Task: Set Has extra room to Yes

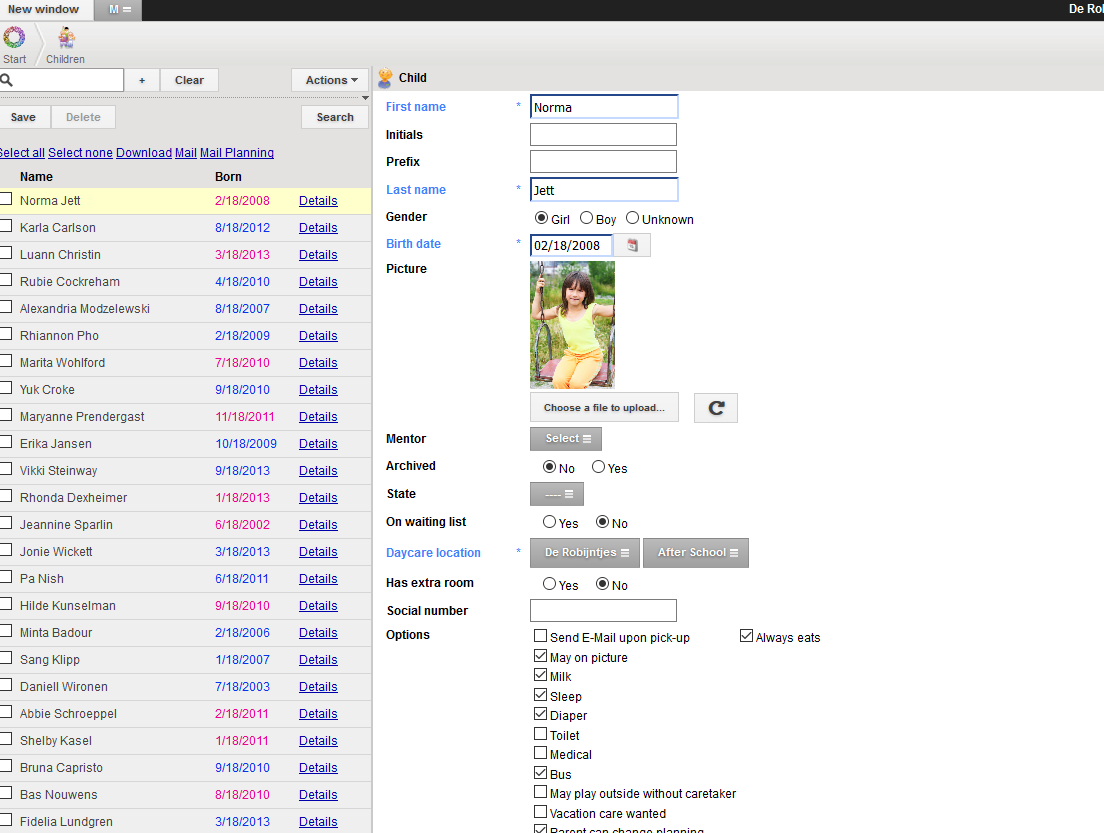Action: 550,584
